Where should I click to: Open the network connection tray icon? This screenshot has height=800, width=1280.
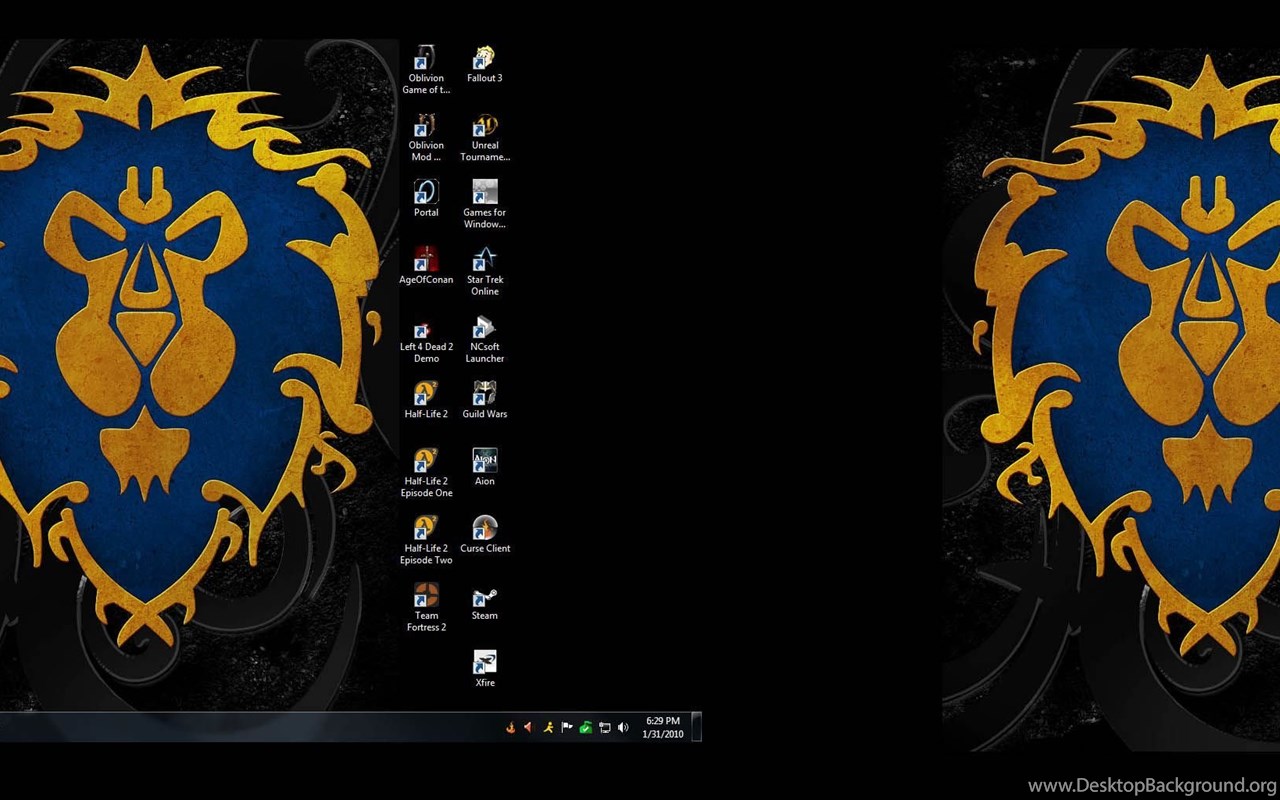pyautogui.click(x=605, y=728)
